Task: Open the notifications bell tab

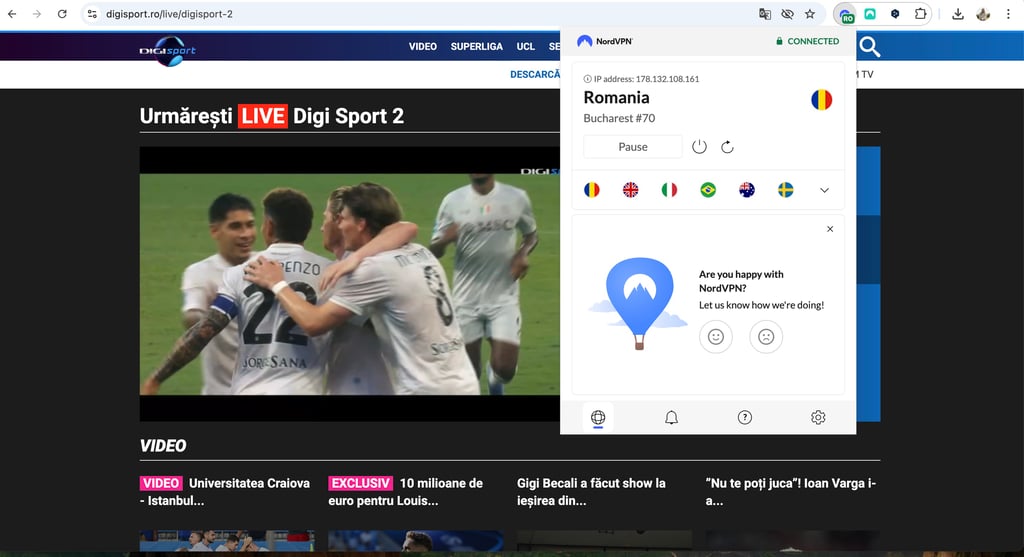Action: pos(671,417)
